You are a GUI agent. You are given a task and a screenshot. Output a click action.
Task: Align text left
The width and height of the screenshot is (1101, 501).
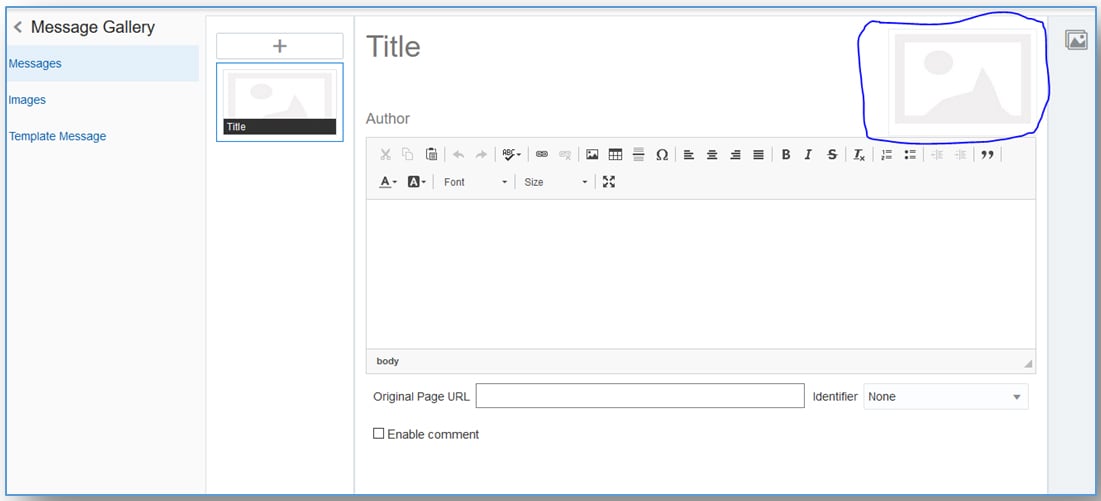[689, 154]
